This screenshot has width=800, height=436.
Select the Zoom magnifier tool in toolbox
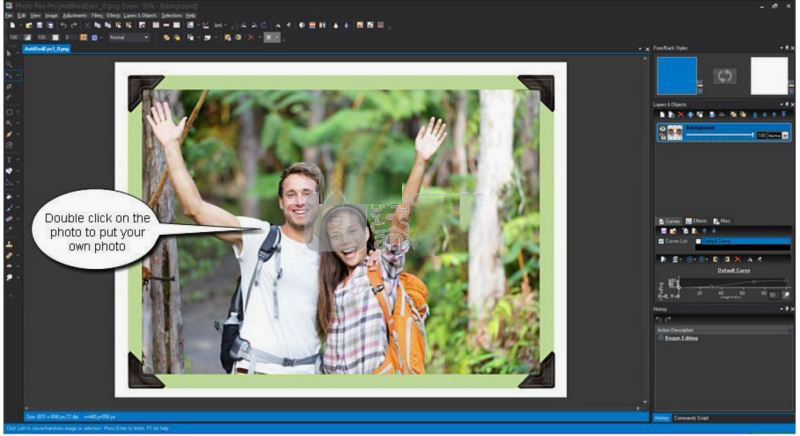(x=9, y=64)
